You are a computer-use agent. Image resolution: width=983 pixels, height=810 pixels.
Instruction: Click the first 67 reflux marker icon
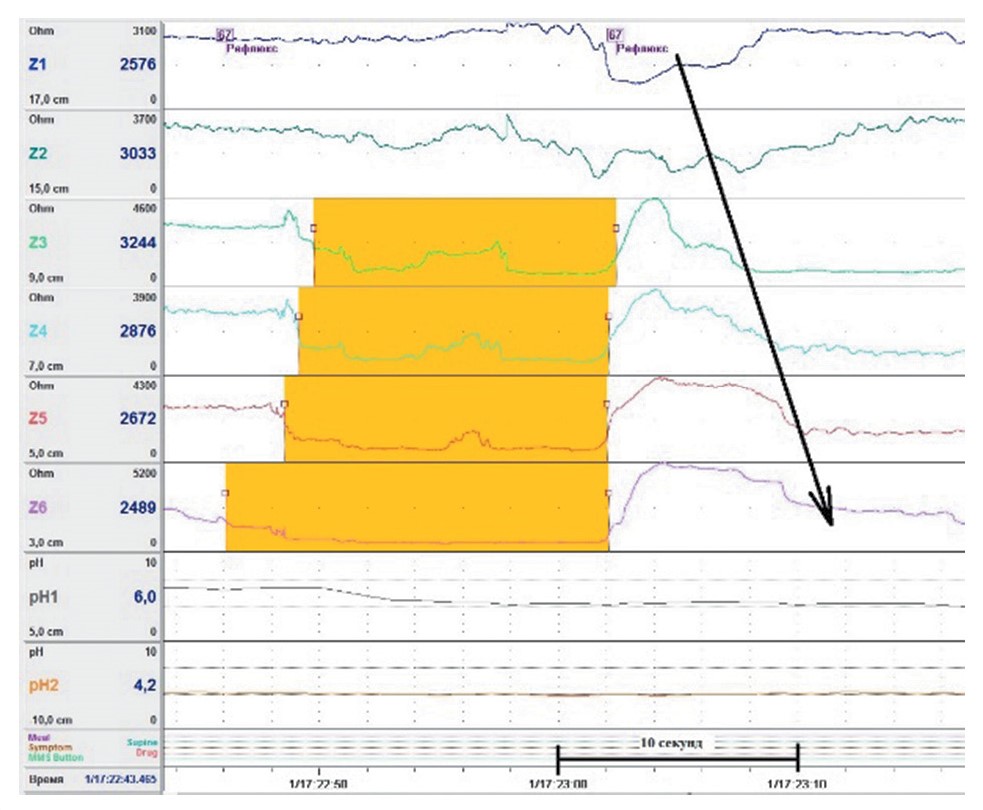[x=225, y=35]
